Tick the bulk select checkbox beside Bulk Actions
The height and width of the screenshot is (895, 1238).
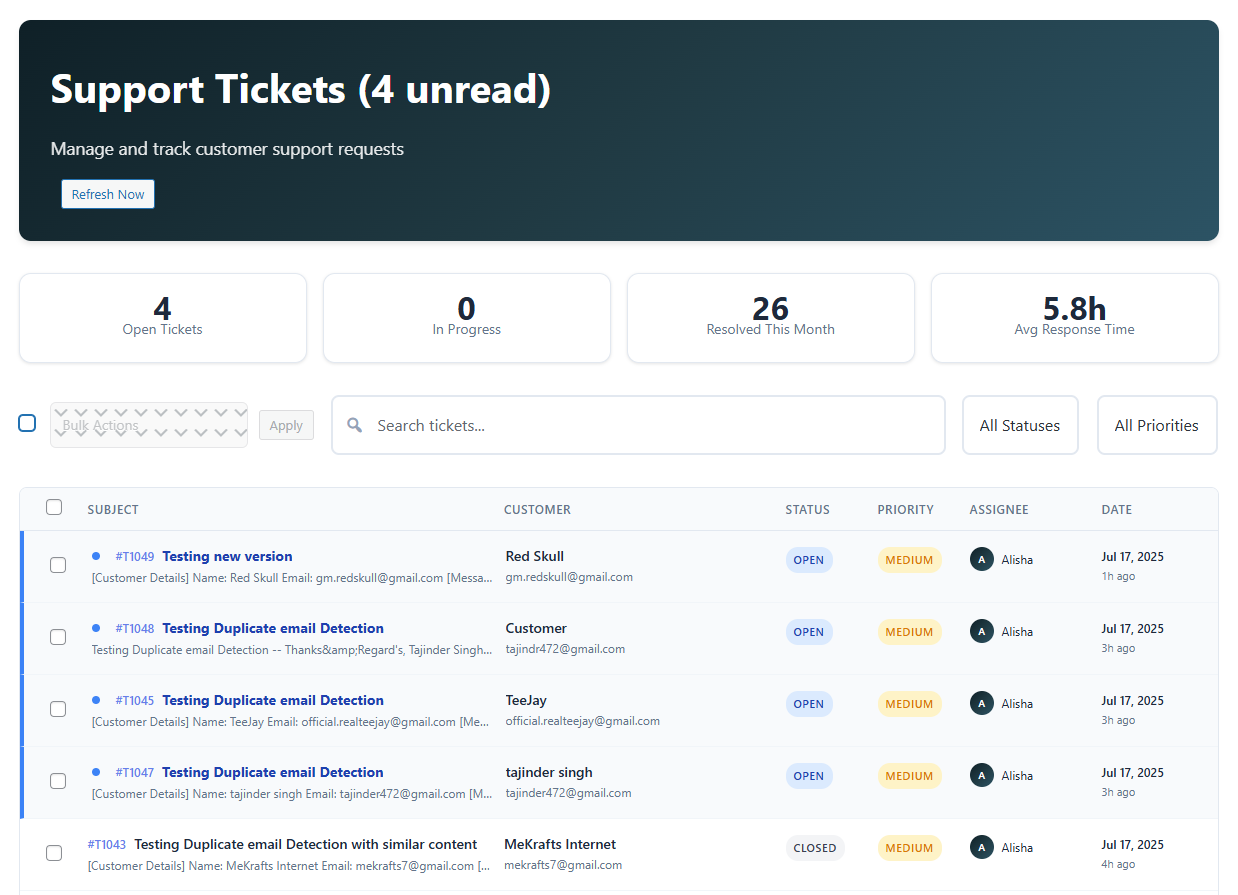pyautogui.click(x=28, y=423)
